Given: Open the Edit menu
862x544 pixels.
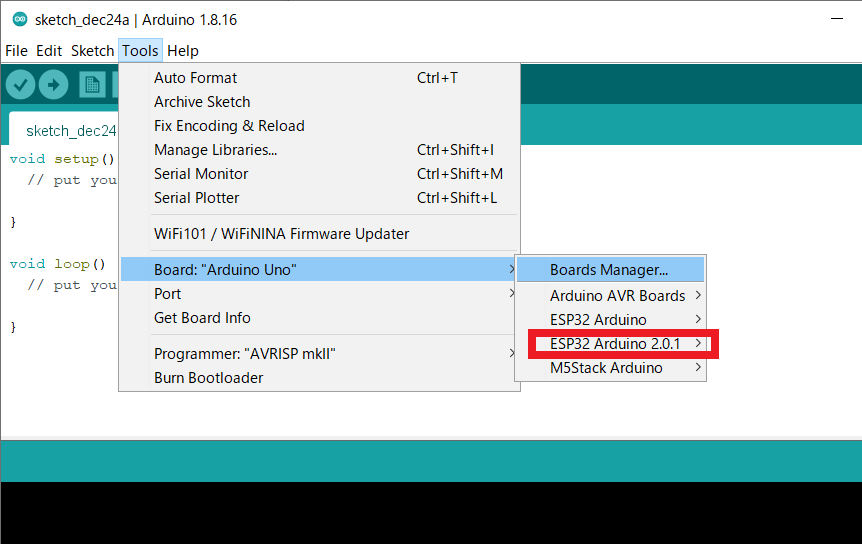Looking at the screenshot, I should click(x=49, y=50).
